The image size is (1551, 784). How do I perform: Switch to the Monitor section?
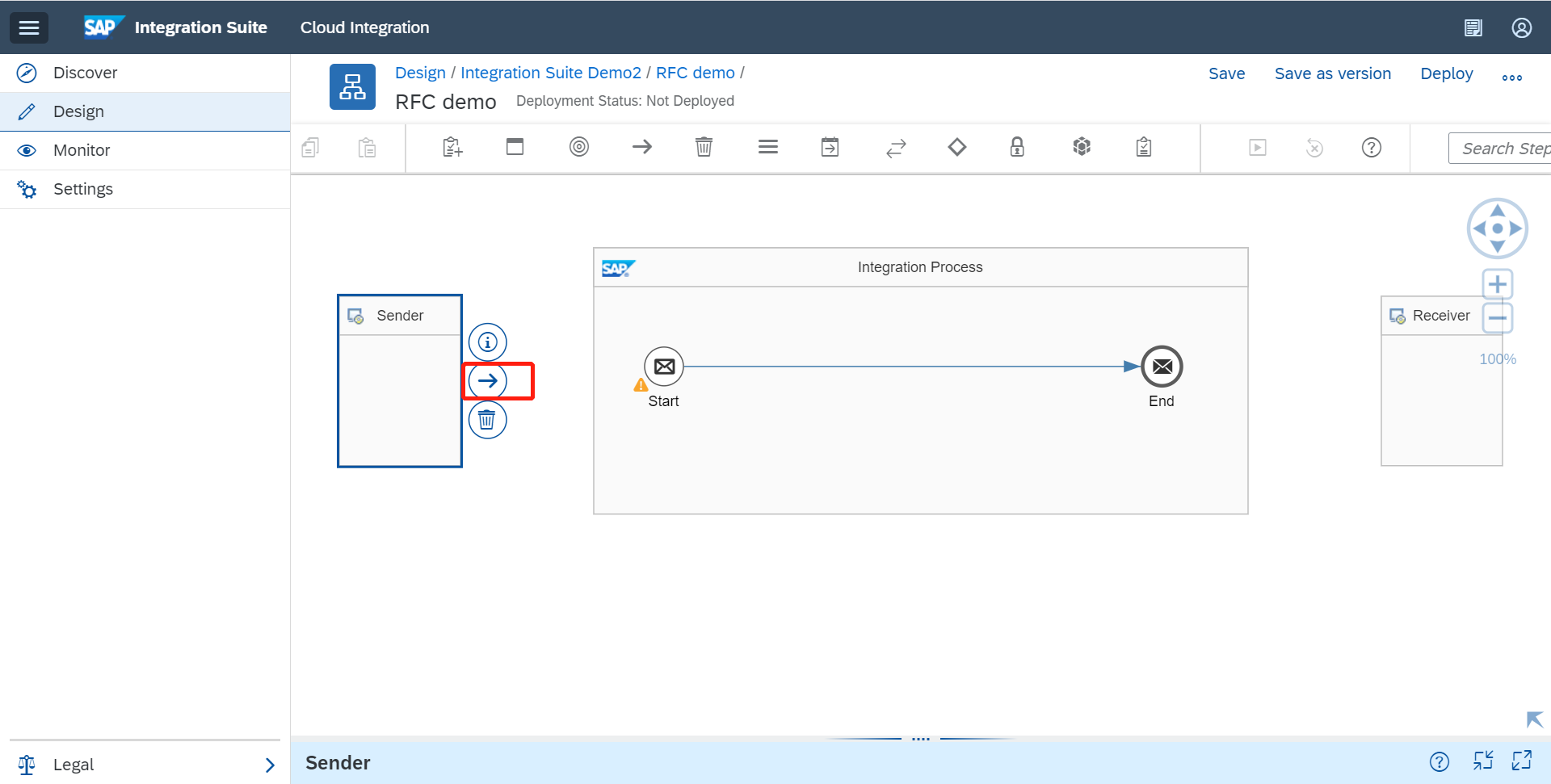81,150
